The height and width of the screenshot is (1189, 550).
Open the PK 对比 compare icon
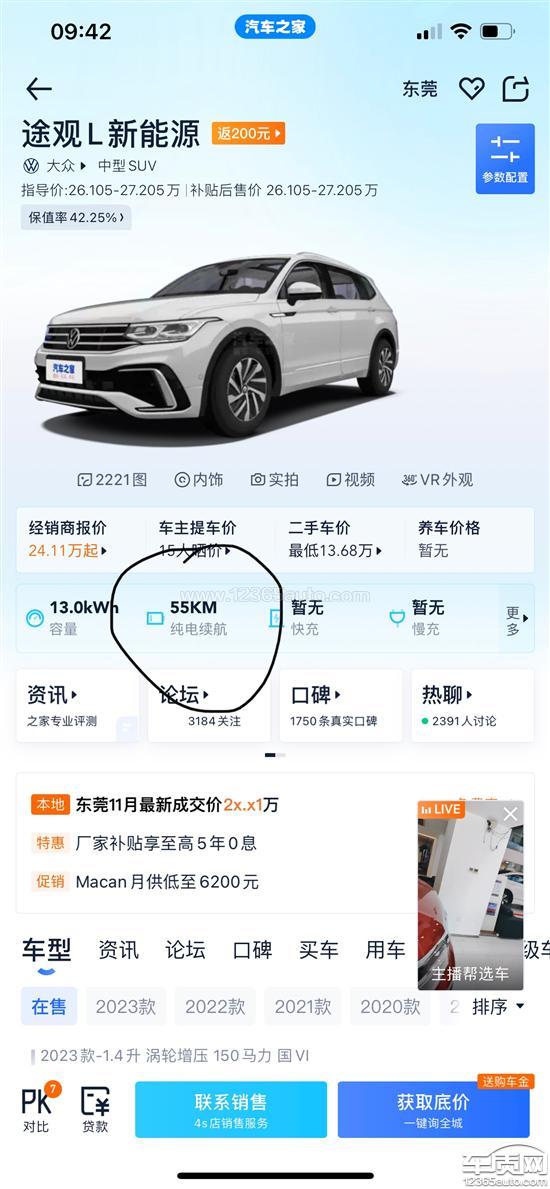click(38, 1109)
